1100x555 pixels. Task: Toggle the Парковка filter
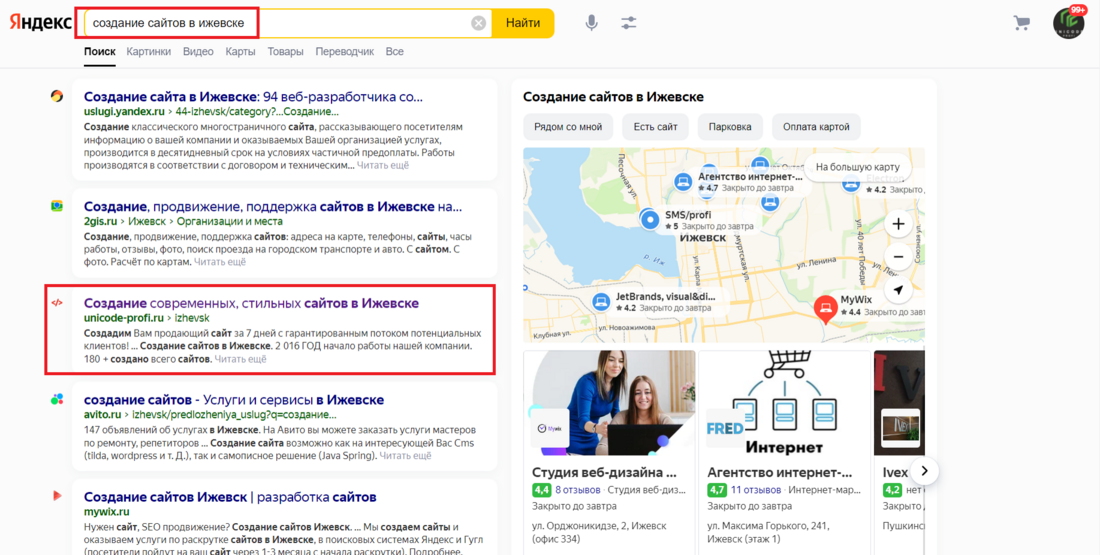(730, 127)
